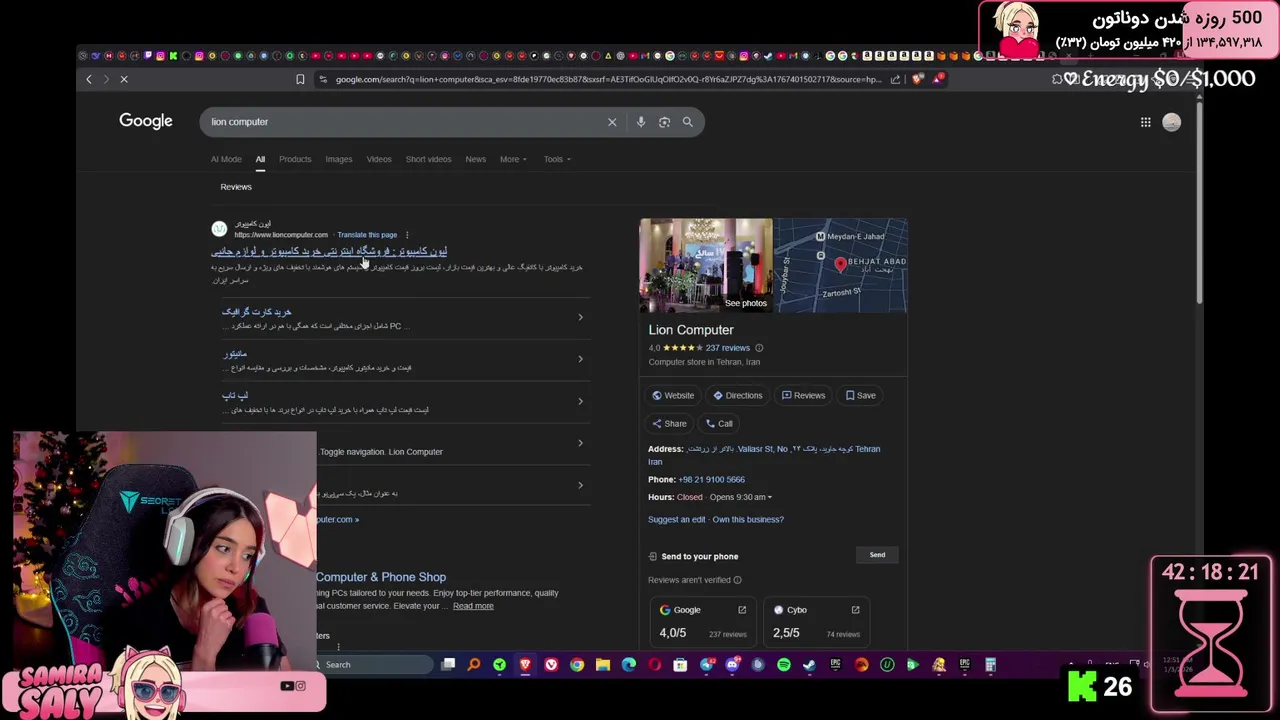Click the browser address bar URL

coord(608,79)
